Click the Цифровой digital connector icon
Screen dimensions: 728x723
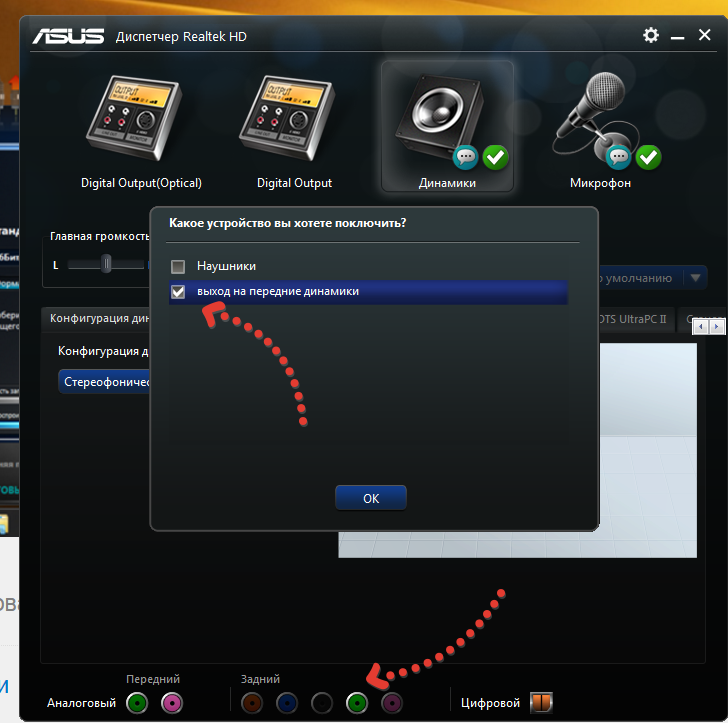click(541, 702)
